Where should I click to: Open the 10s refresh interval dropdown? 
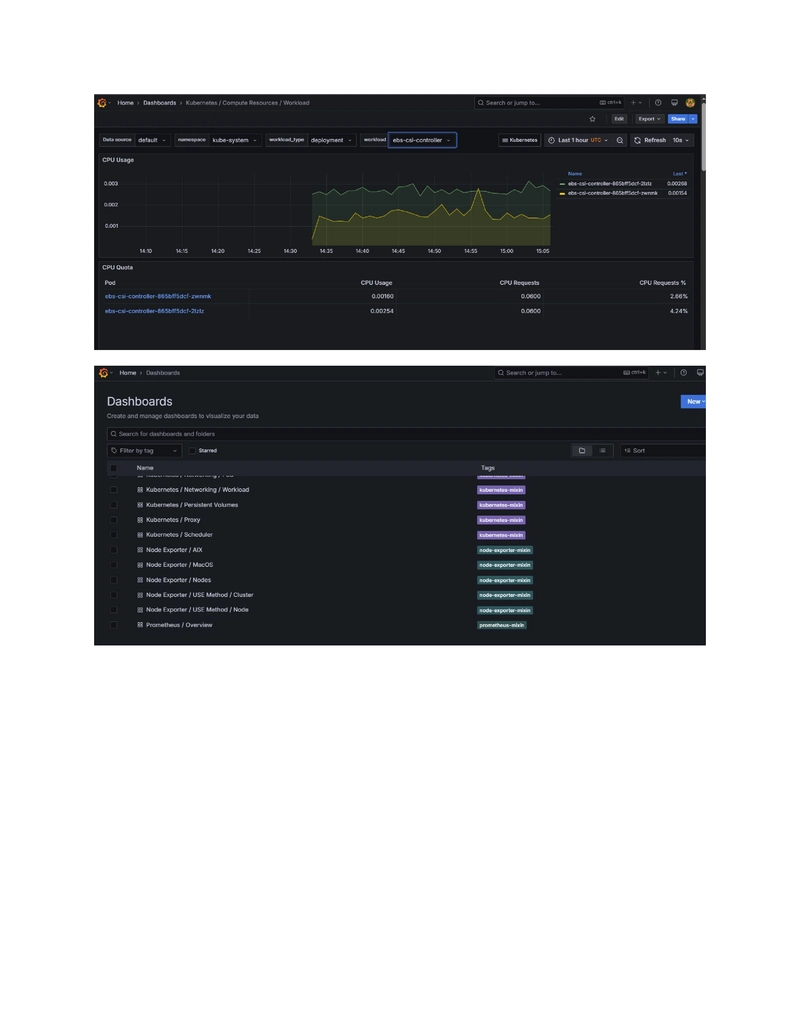(681, 140)
